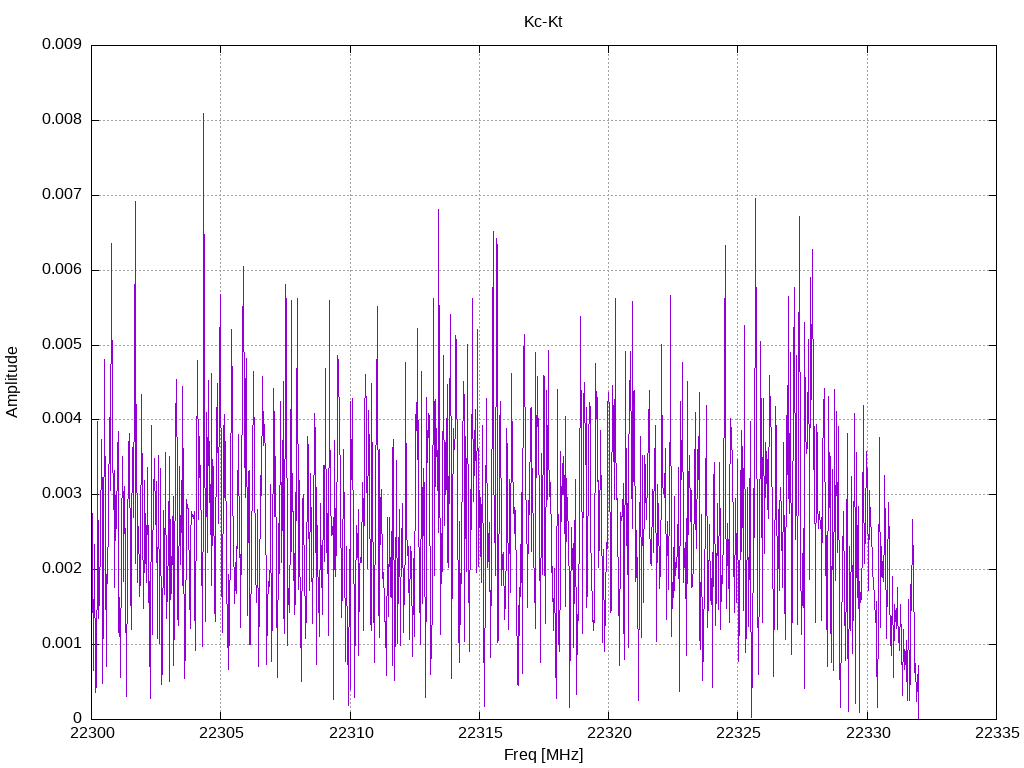Click the 0.002 y-axis tick label

coord(62,569)
